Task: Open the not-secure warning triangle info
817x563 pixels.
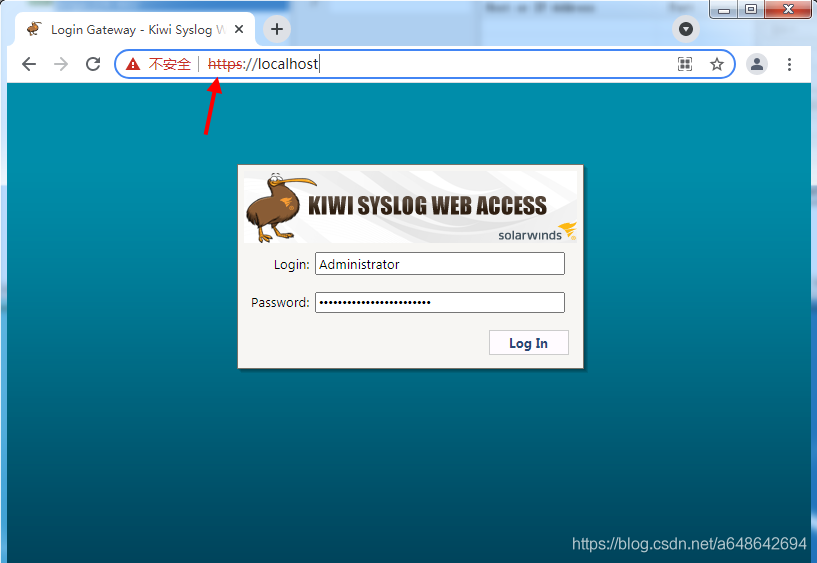Action: 133,64
